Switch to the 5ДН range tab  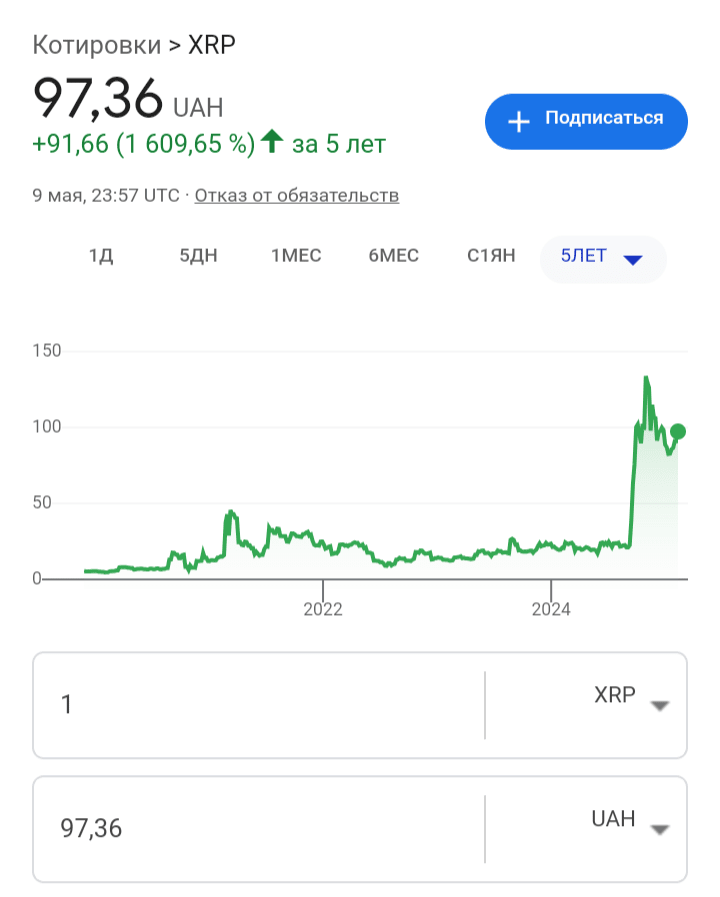tap(198, 256)
